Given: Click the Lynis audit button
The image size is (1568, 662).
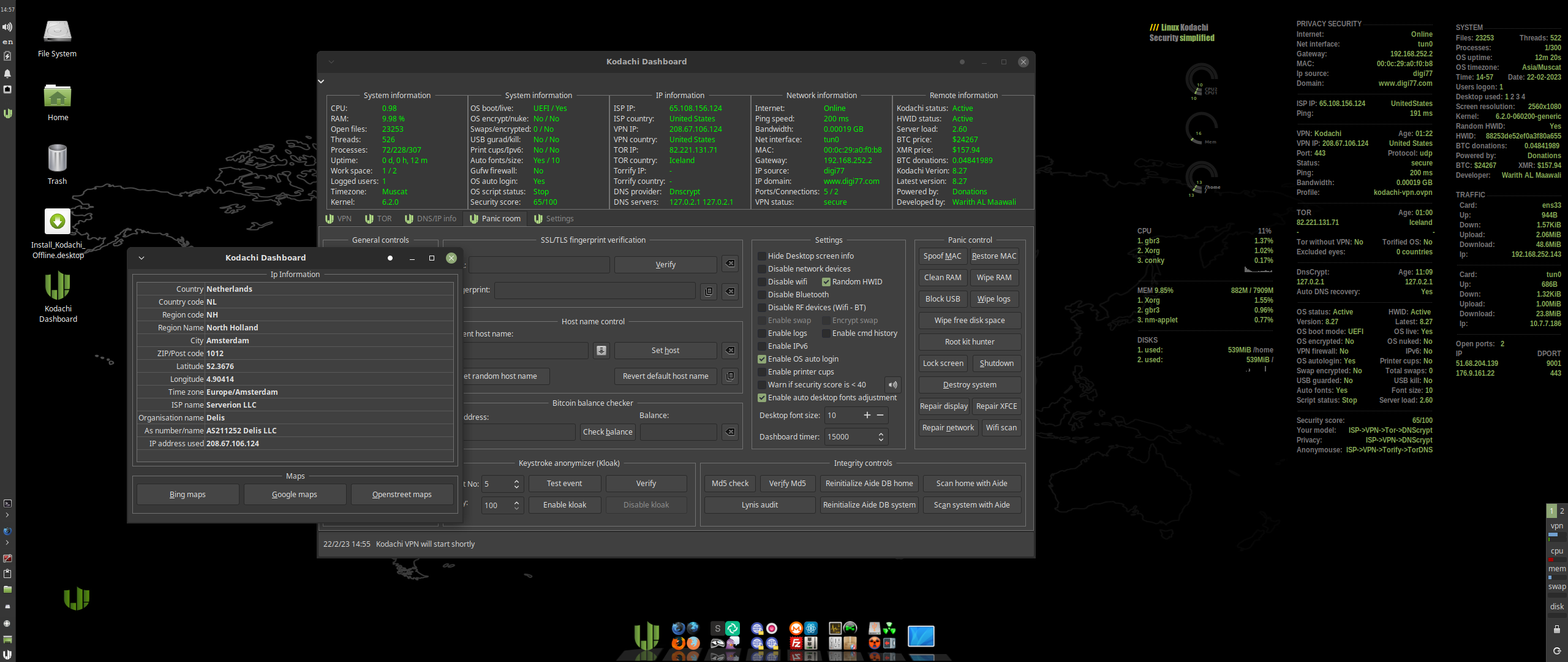Looking at the screenshot, I should coord(759,505).
